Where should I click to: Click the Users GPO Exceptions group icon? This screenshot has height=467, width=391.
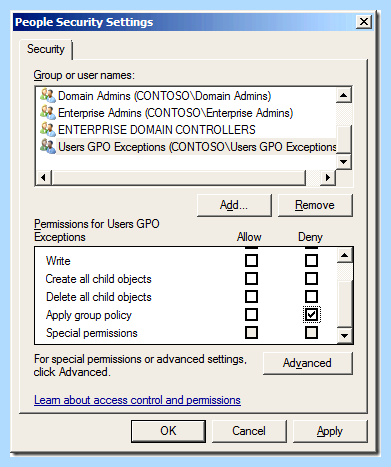pyautogui.click(x=48, y=146)
